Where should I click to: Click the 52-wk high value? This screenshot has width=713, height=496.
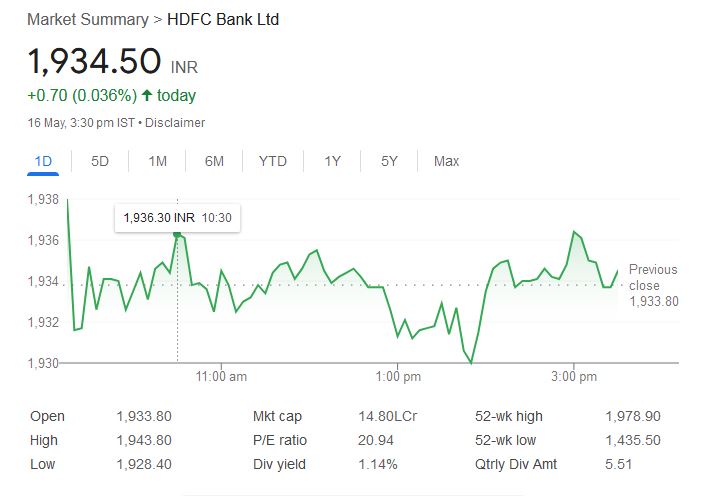tap(632, 416)
